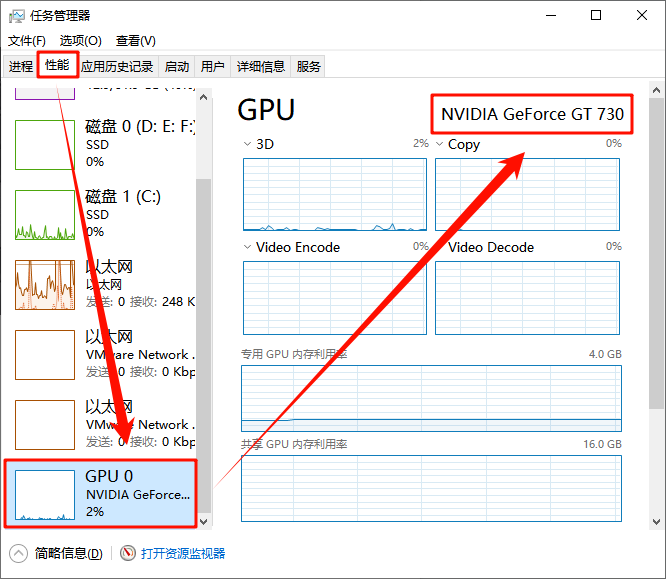666x579 pixels.
Task: Switch to the 应用历史记录 tab
Action: pos(117,66)
